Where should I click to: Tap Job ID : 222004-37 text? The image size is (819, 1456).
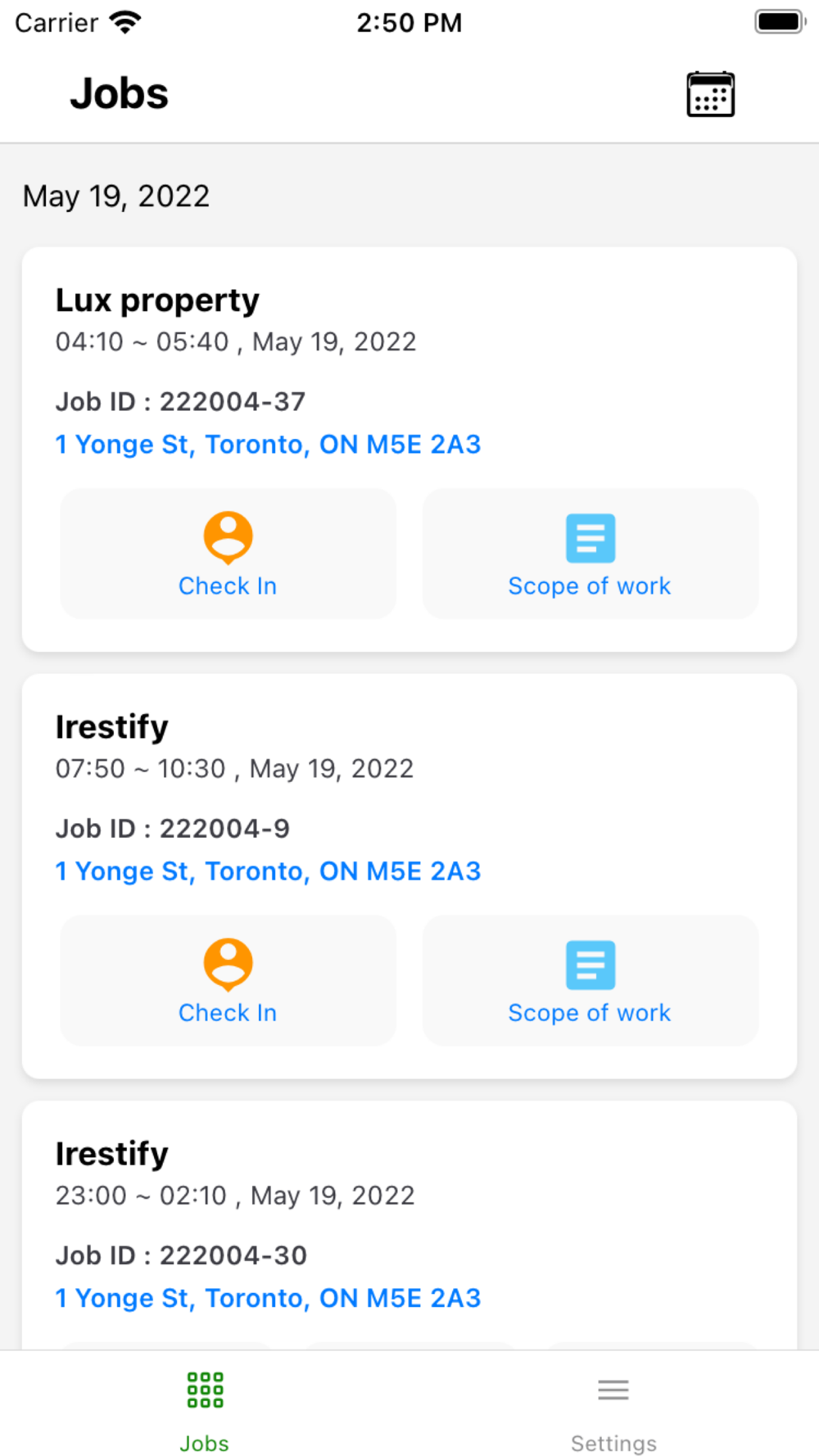180,401
